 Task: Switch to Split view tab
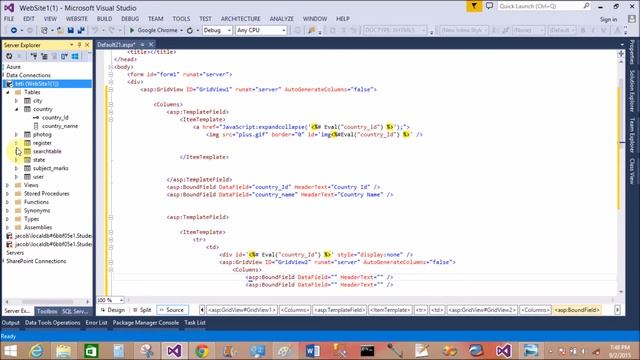click(142, 310)
